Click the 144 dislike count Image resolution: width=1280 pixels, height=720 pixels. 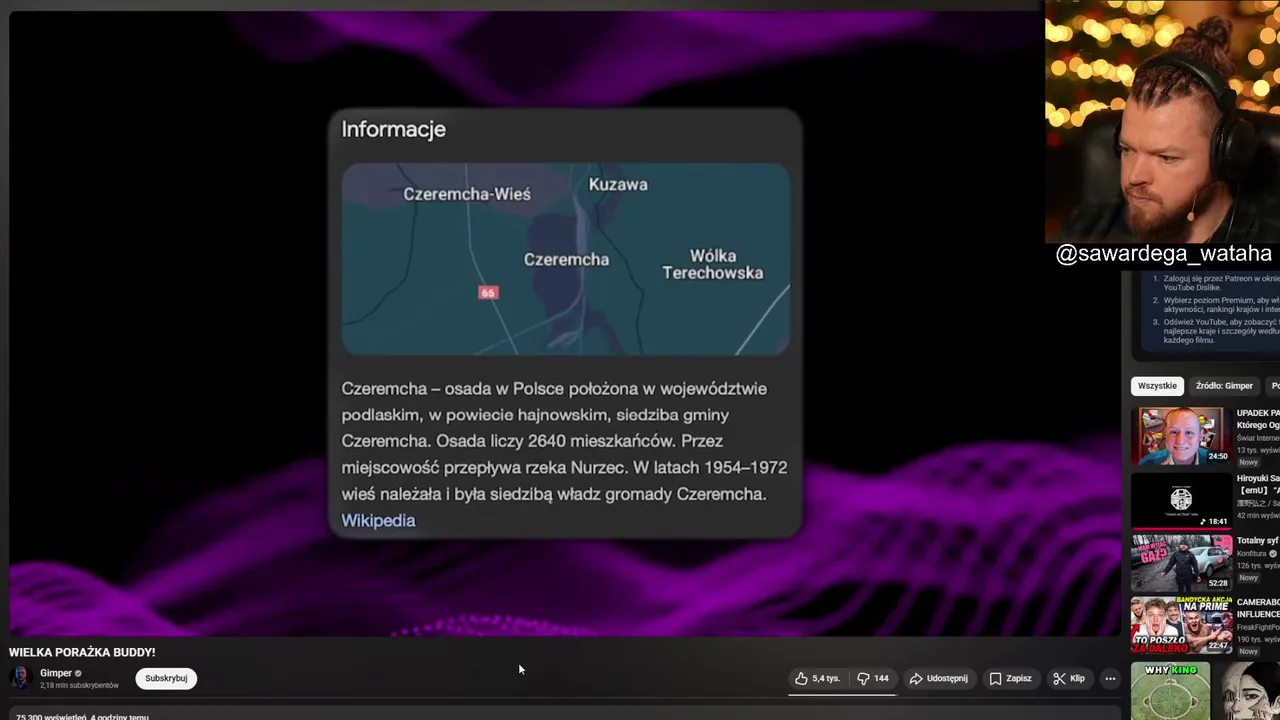click(x=881, y=678)
